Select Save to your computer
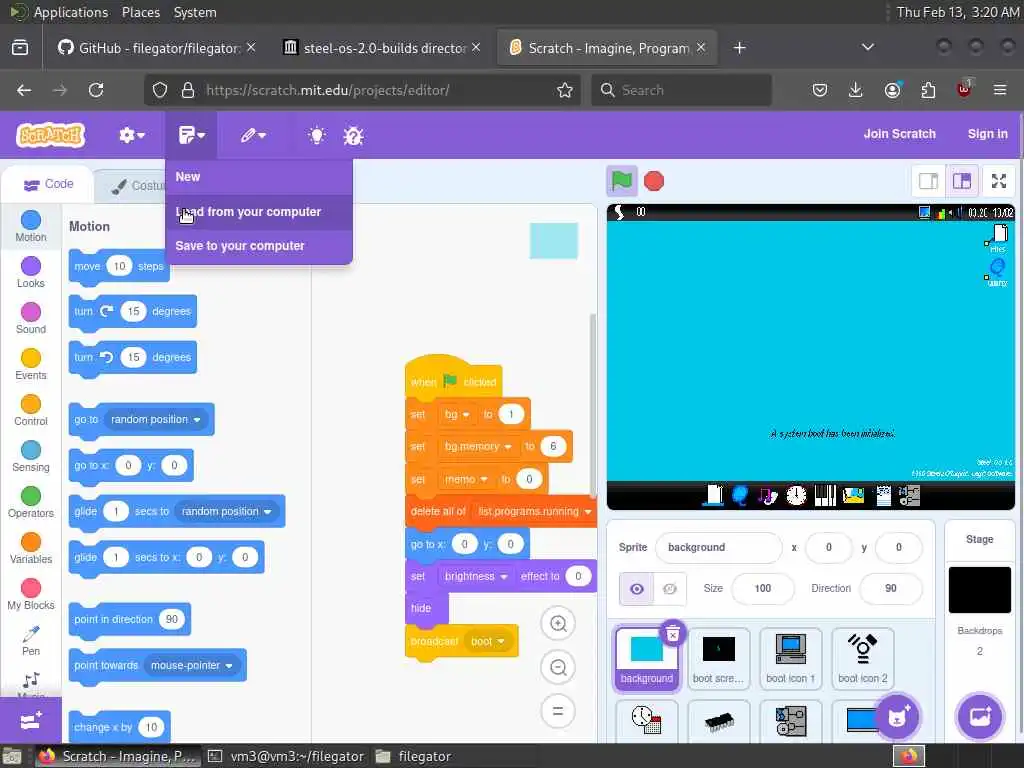This screenshot has height=768, width=1024. tap(259, 246)
